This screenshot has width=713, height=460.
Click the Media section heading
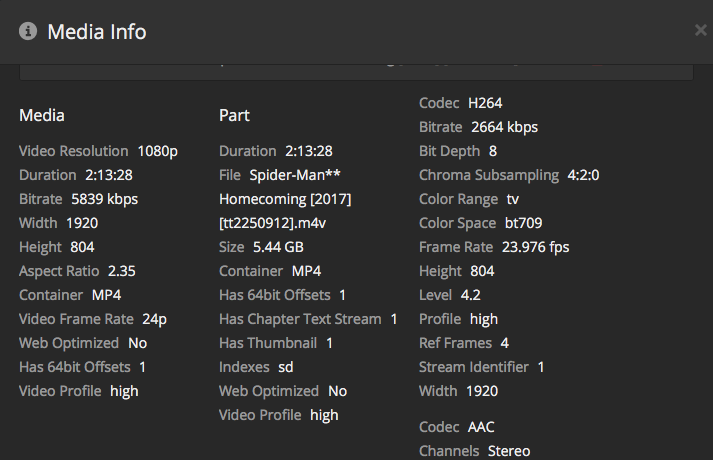[x=42, y=115]
